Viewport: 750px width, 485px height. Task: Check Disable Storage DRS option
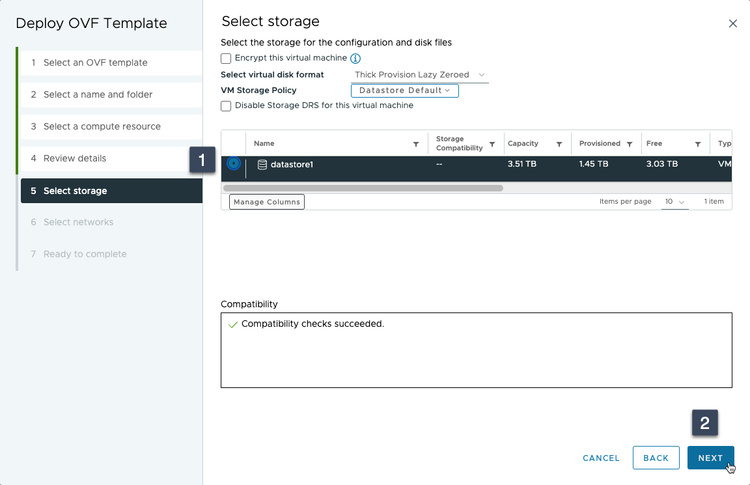[226, 106]
